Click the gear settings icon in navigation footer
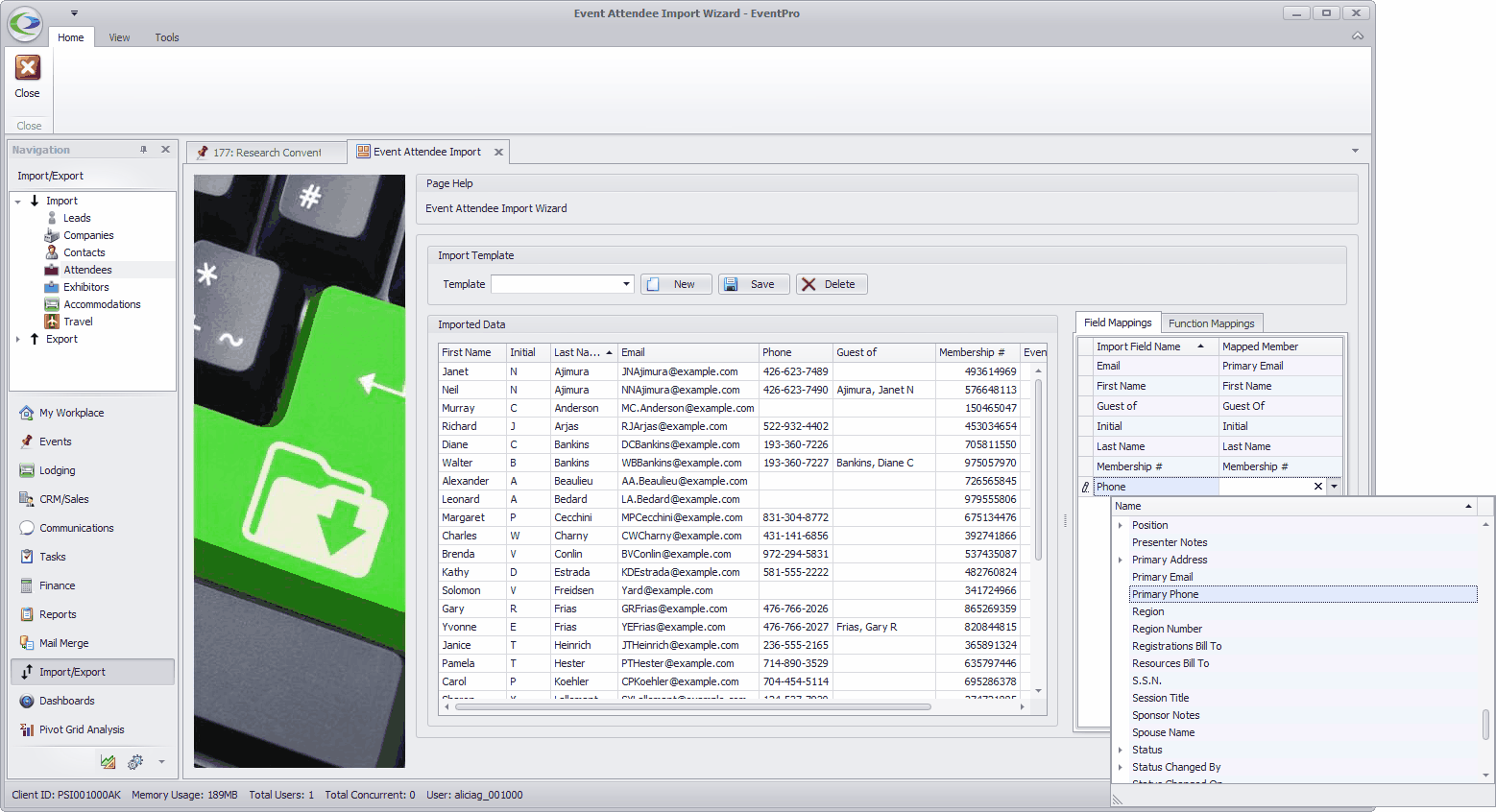 click(135, 762)
